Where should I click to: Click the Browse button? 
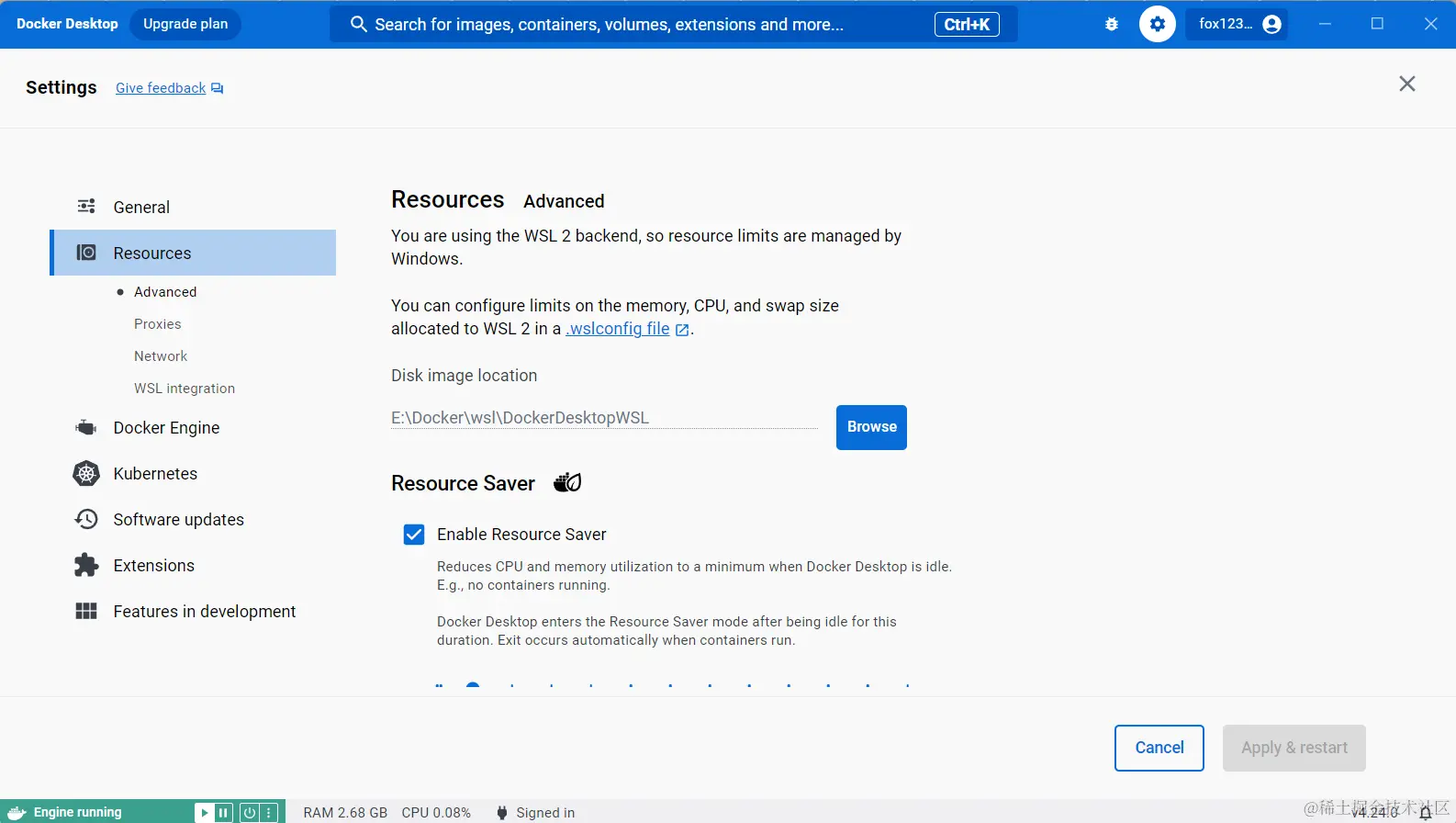[x=871, y=427]
